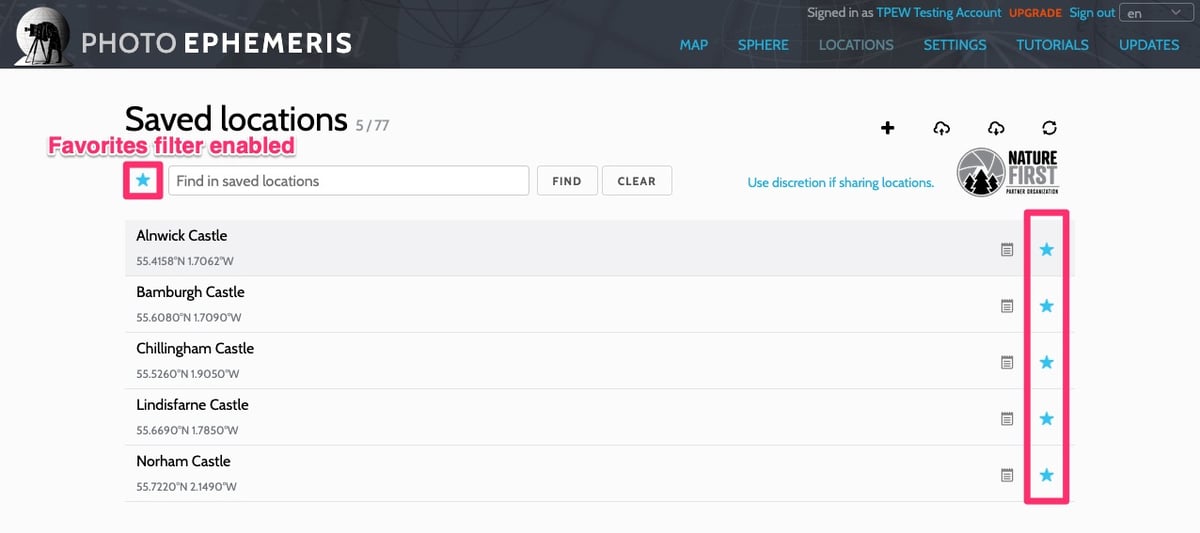
Task: Click the Sign out link
Action: click(1092, 13)
